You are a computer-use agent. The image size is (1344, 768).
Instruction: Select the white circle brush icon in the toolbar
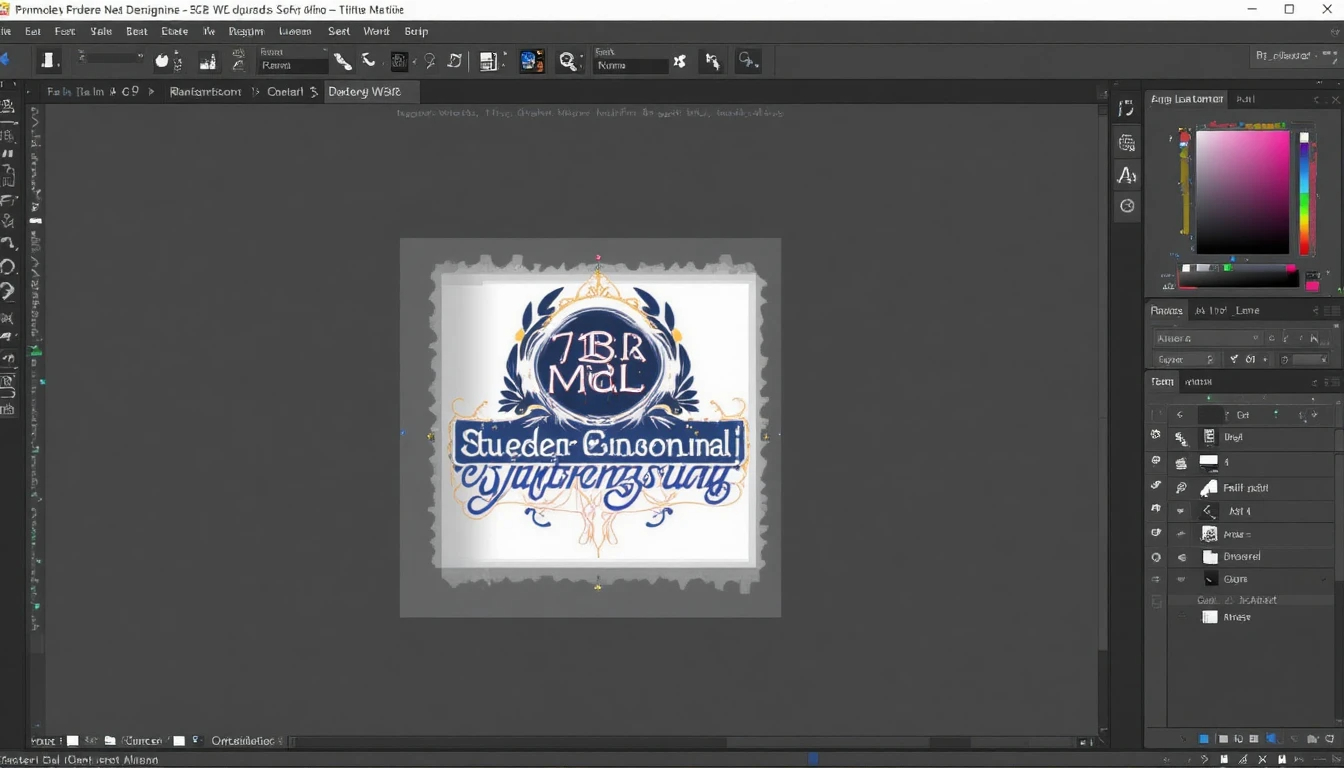pos(163,62)
